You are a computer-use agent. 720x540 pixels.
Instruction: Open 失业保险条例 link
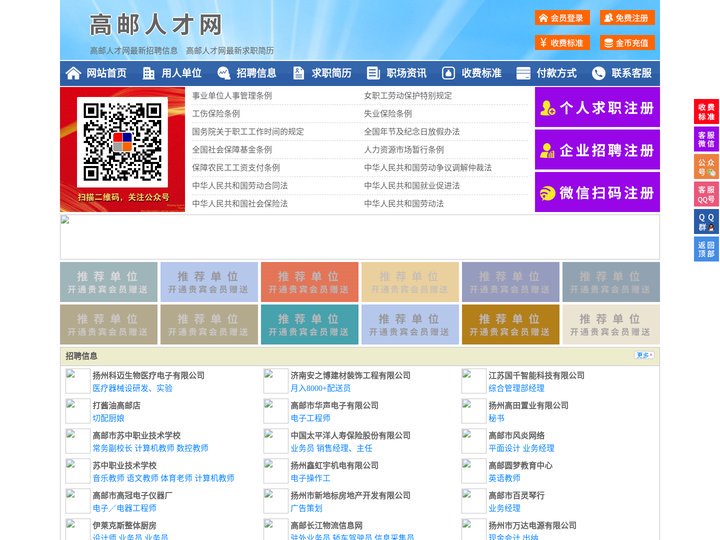coord(388,113)
